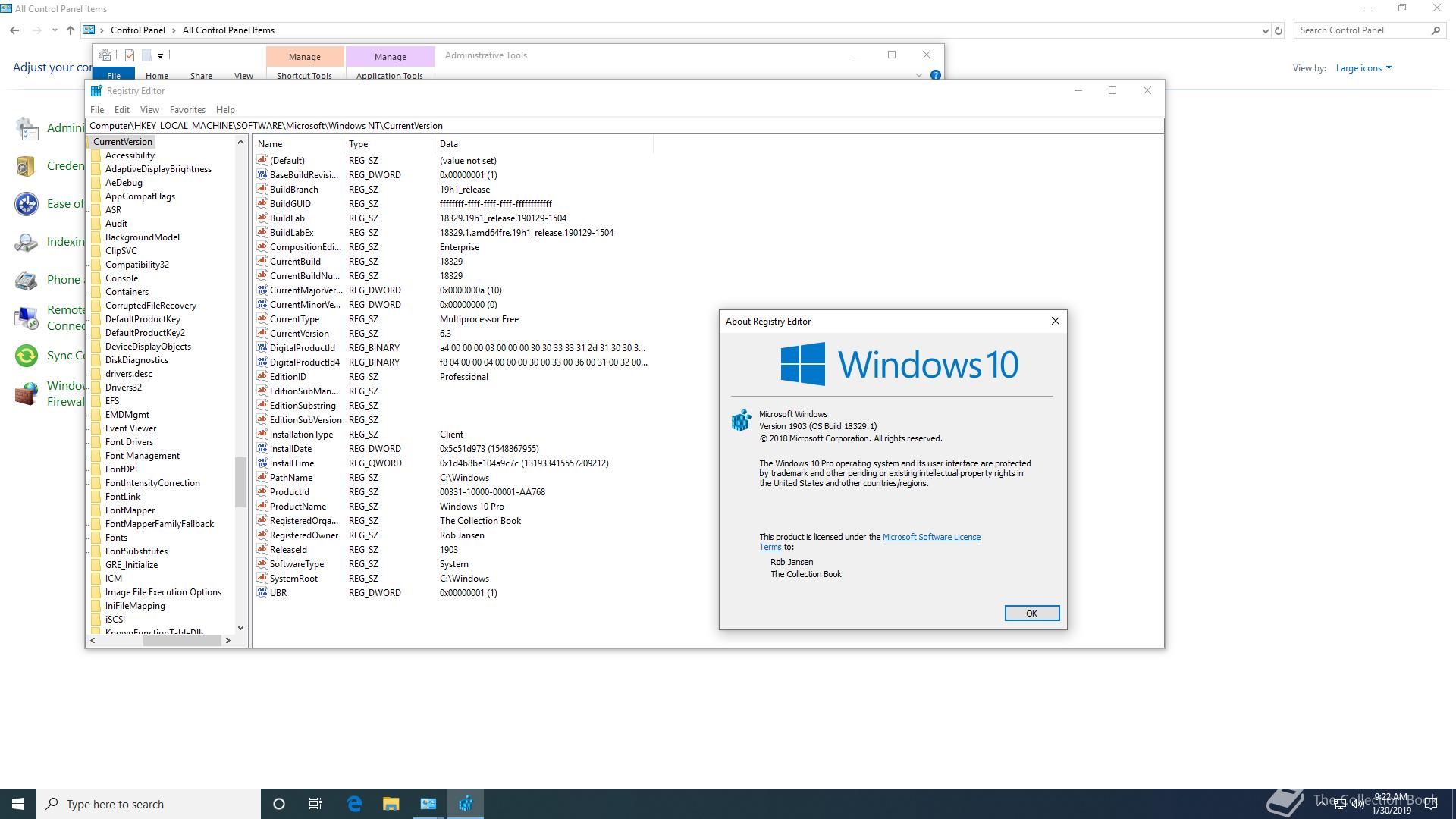Screen dimensions: 1456x819
Task: Click tree scroll down arrow
Action: pos(240,627)
